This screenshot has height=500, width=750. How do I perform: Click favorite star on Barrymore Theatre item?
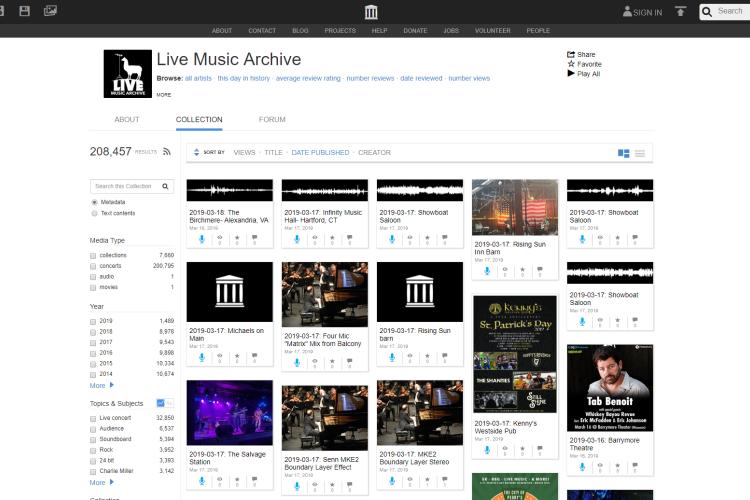coord(618,465)
